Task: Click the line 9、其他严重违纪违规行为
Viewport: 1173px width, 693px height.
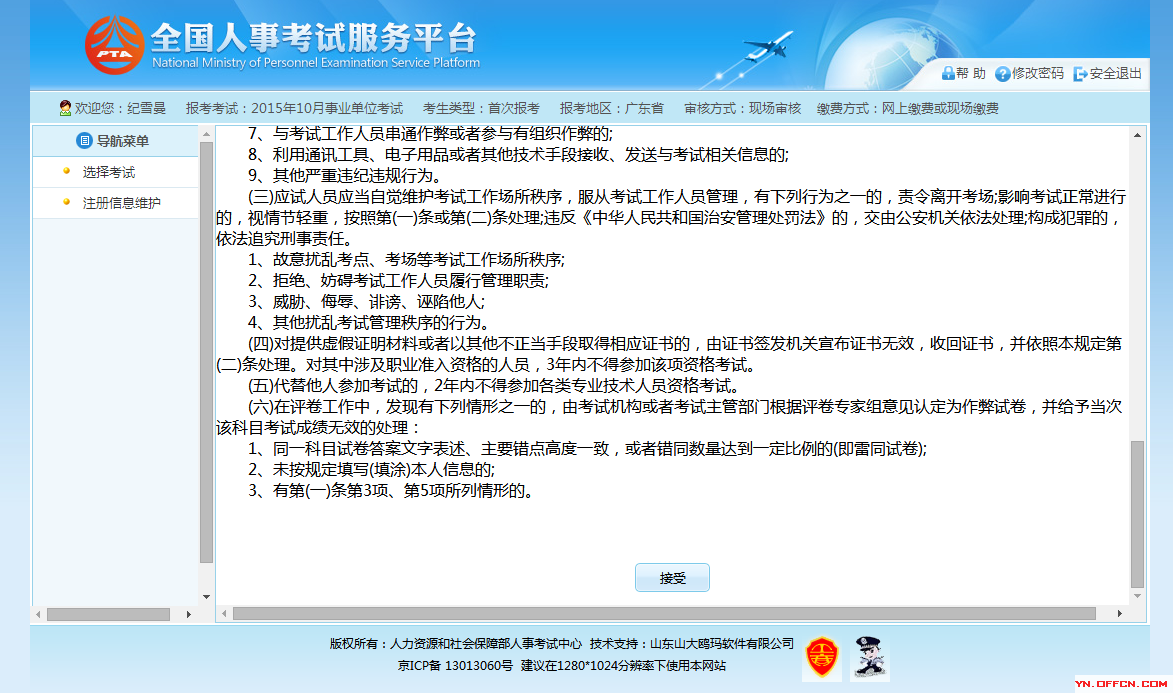Action: (346, 176)
